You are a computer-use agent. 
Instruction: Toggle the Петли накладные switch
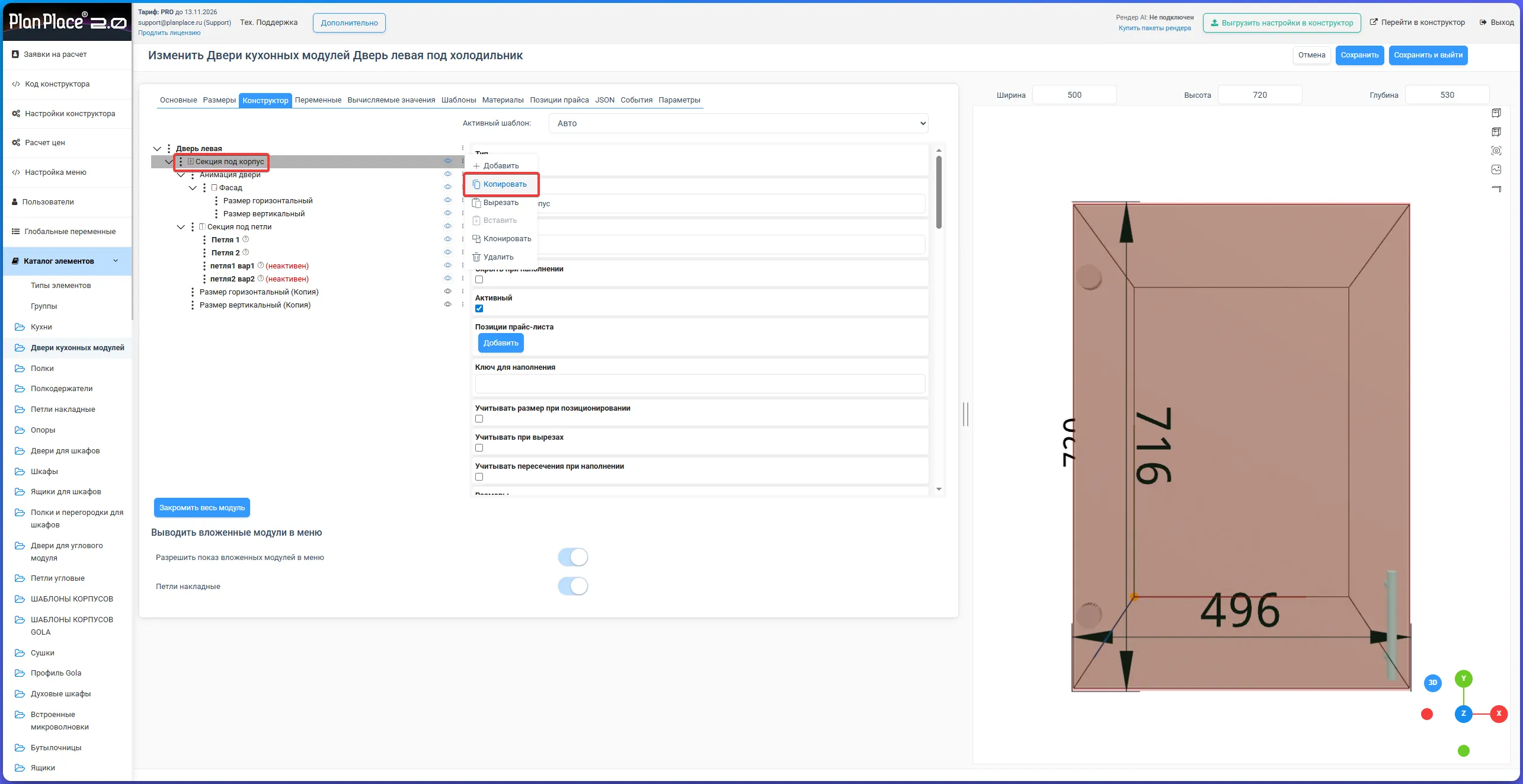coord(573,586)
